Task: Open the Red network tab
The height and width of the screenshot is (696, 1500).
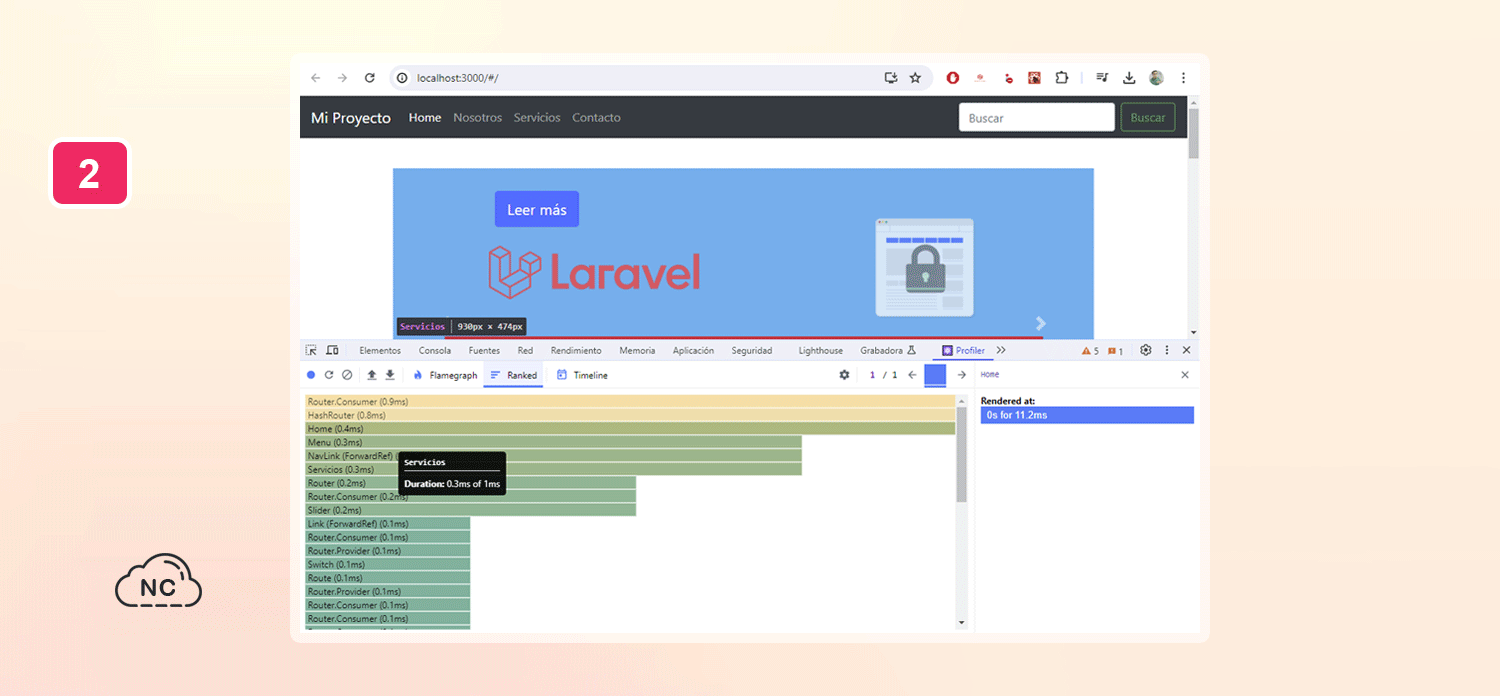Action: click(525, 351)
